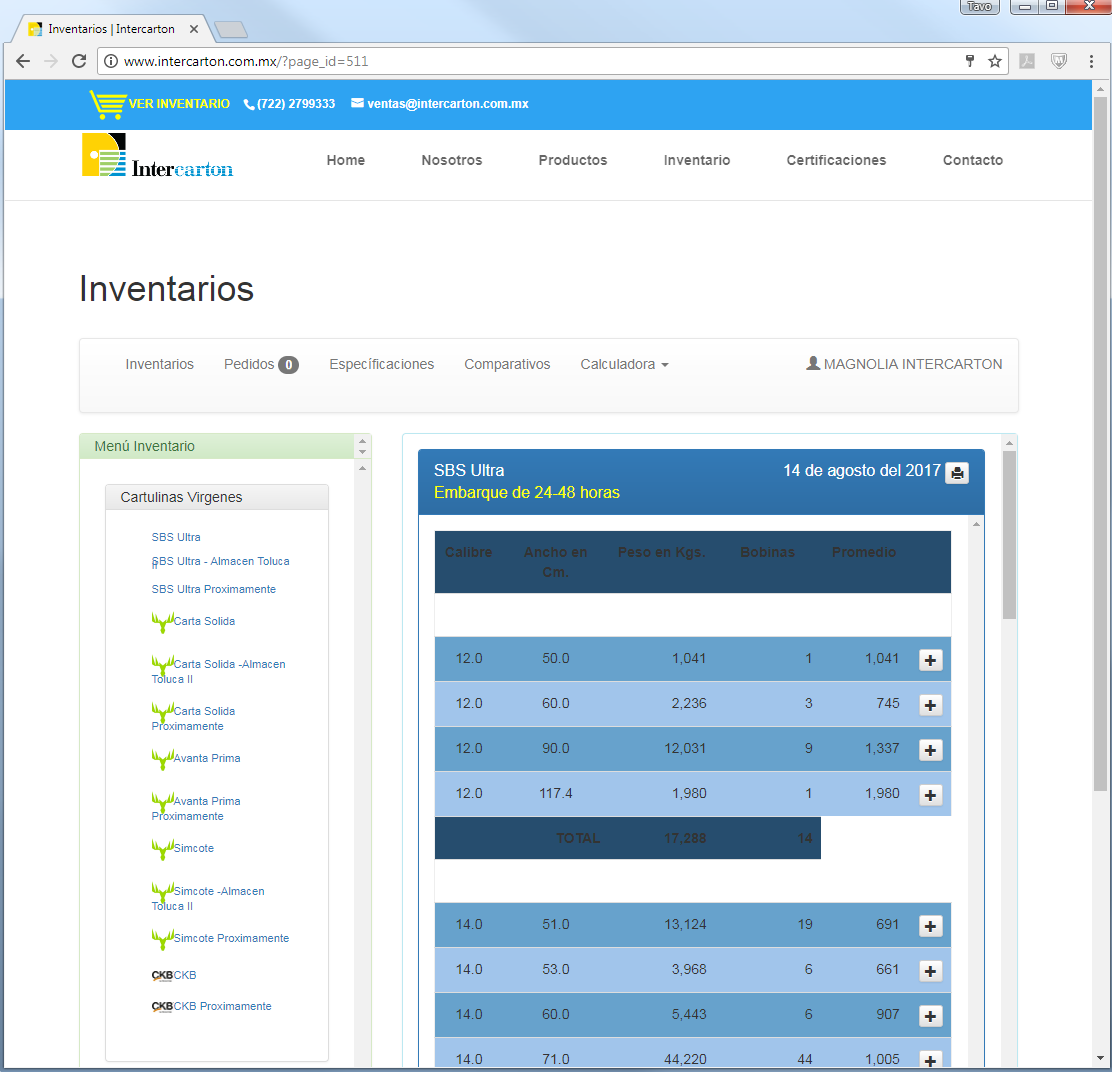Select the SBS Ultra inventory link
1112x1072 pixels.
click(176, 537)
